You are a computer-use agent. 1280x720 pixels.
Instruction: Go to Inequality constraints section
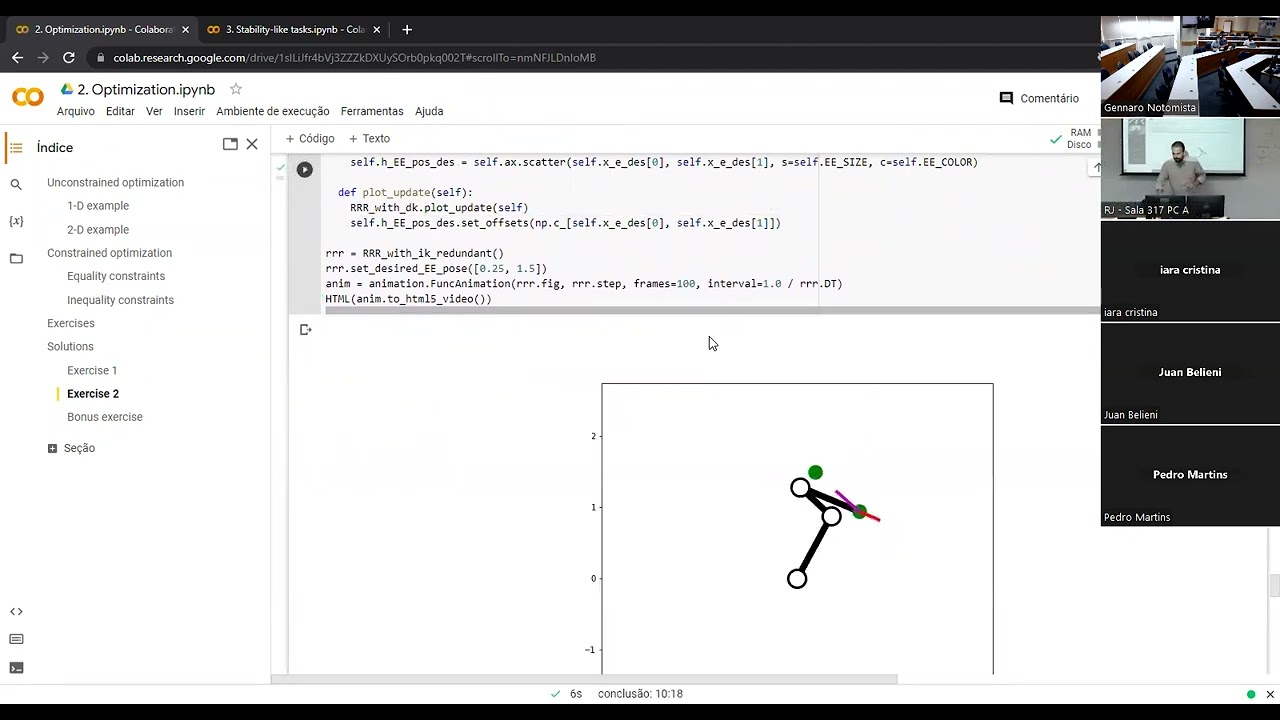pos(120,300)
